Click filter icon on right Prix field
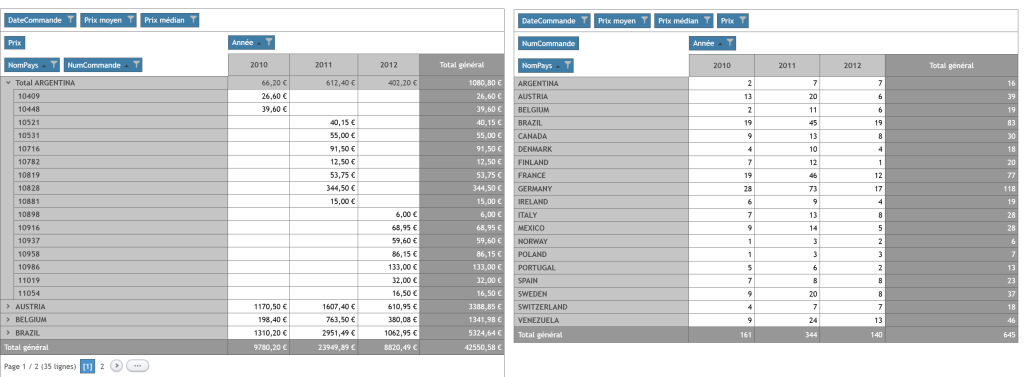Viewport: 1024px width, 377px height. tap(743, 21)
